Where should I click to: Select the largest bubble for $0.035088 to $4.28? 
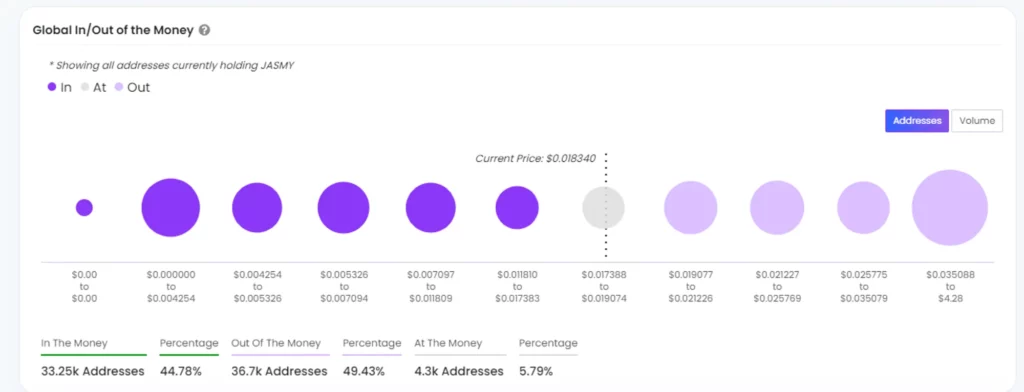point(950,208)
